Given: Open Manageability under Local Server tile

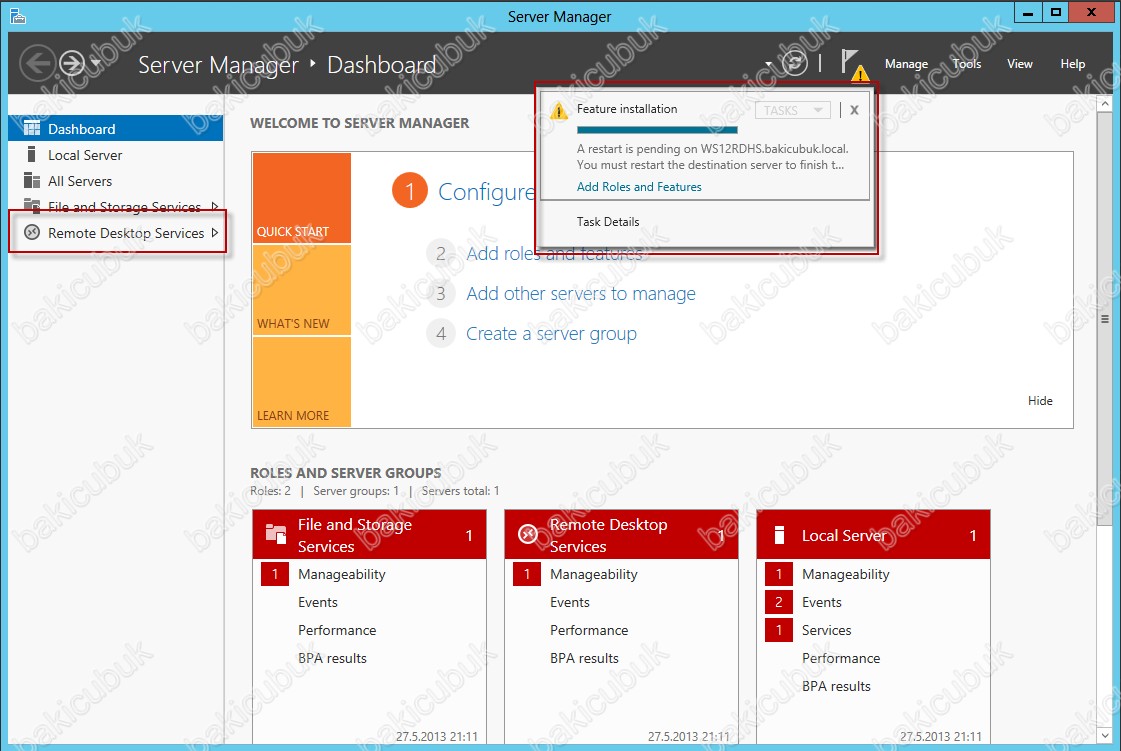Looking at the screenshot, I should pyautogui.click(x=846, y=574).
